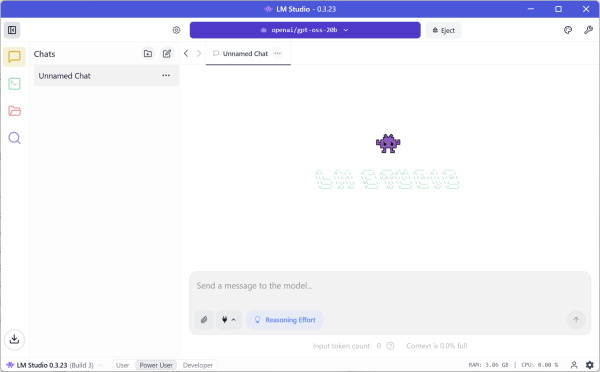Screen dimensions: 600x372
Task: Collapse the sidebar with the panel toggle icon
Action: pos(12,30)
